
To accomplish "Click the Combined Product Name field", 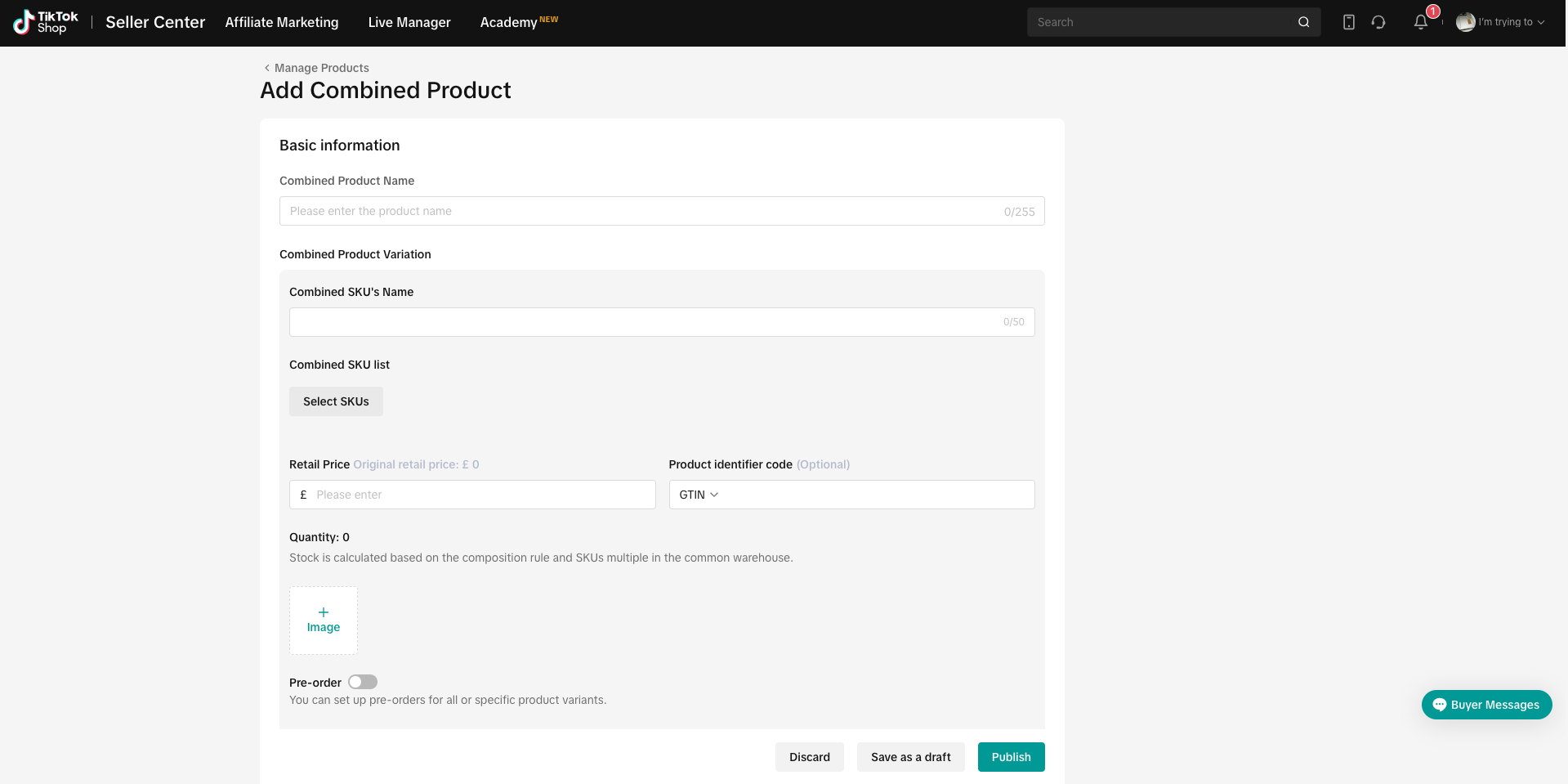I will pos(662,211).
